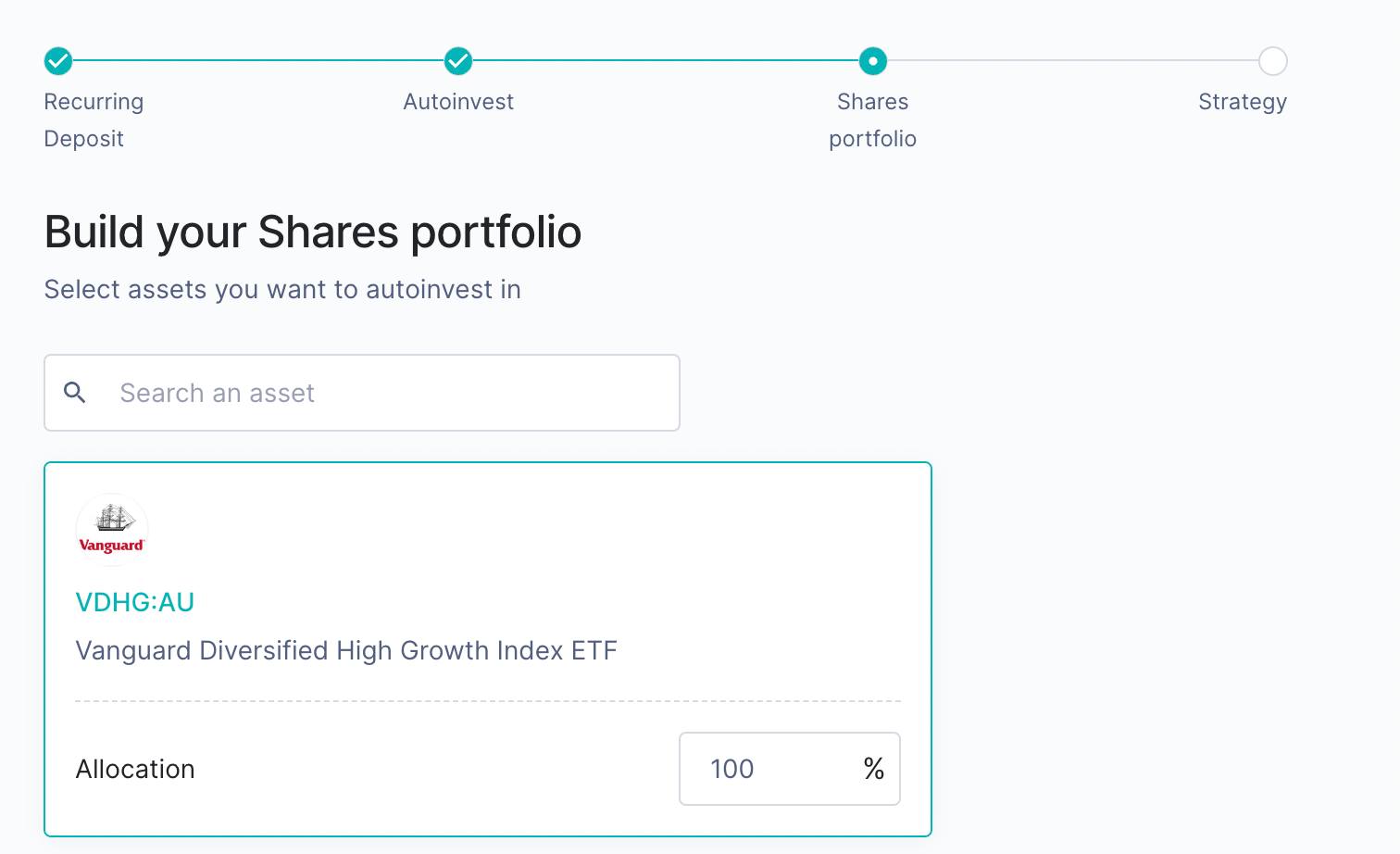Image resolution: width=1400 pixels, height=854 pixels.
Task: Click the magnifying glass search icon
Action: (75, 393)
